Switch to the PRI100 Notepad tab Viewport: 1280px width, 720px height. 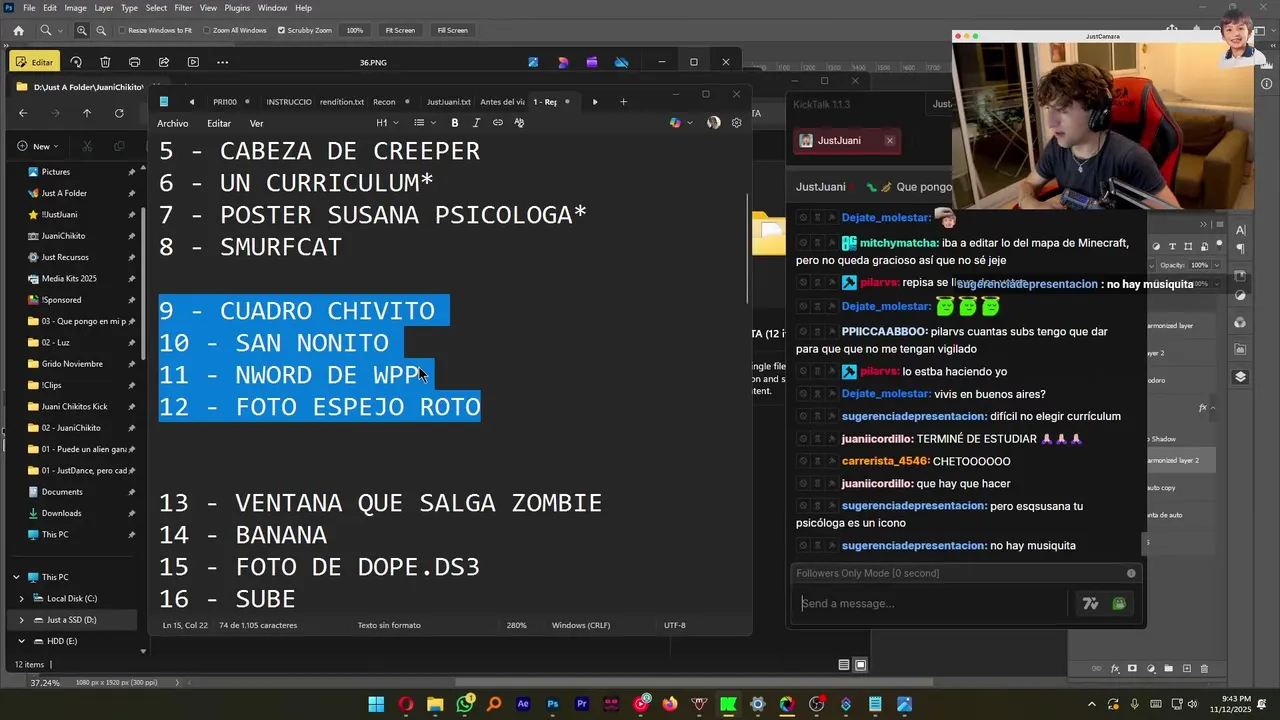point(225,102)
